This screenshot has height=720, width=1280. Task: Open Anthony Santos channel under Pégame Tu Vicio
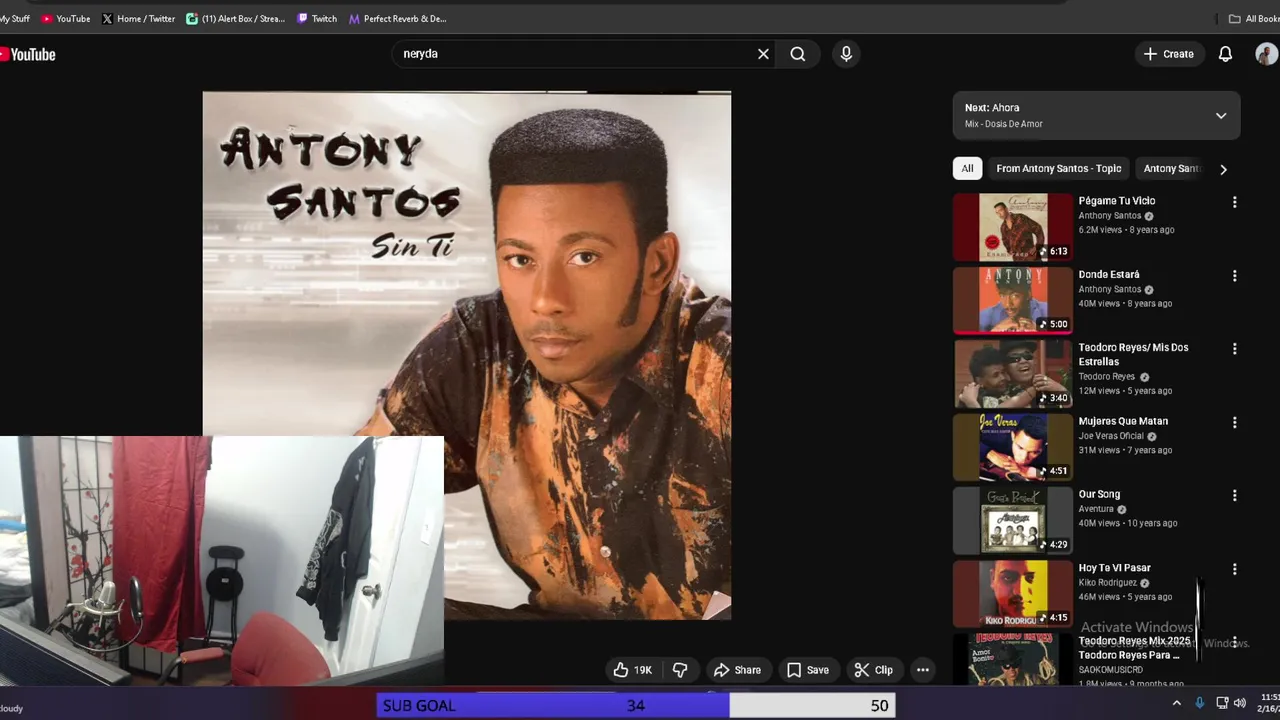point(1109,216)
